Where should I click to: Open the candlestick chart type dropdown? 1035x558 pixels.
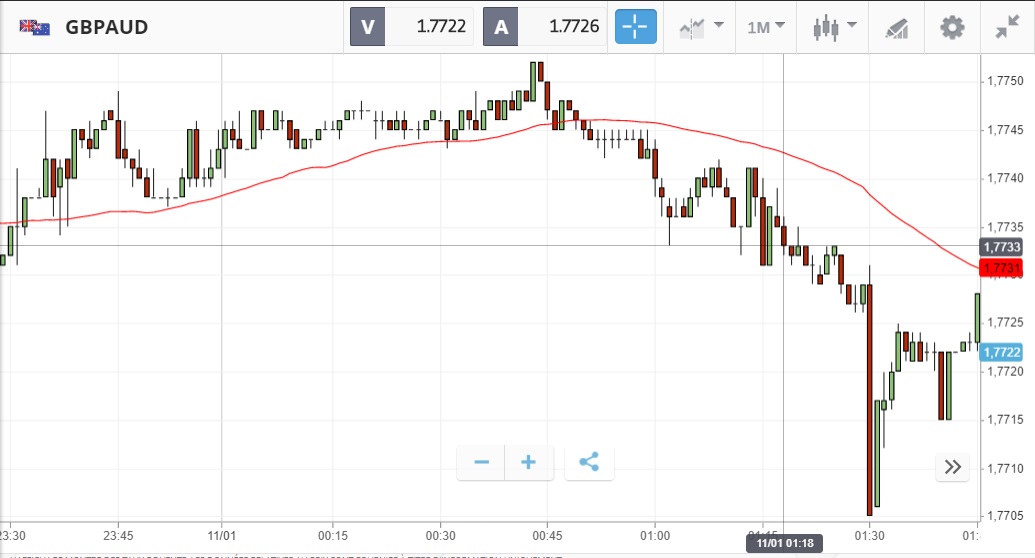pos(835,27)
